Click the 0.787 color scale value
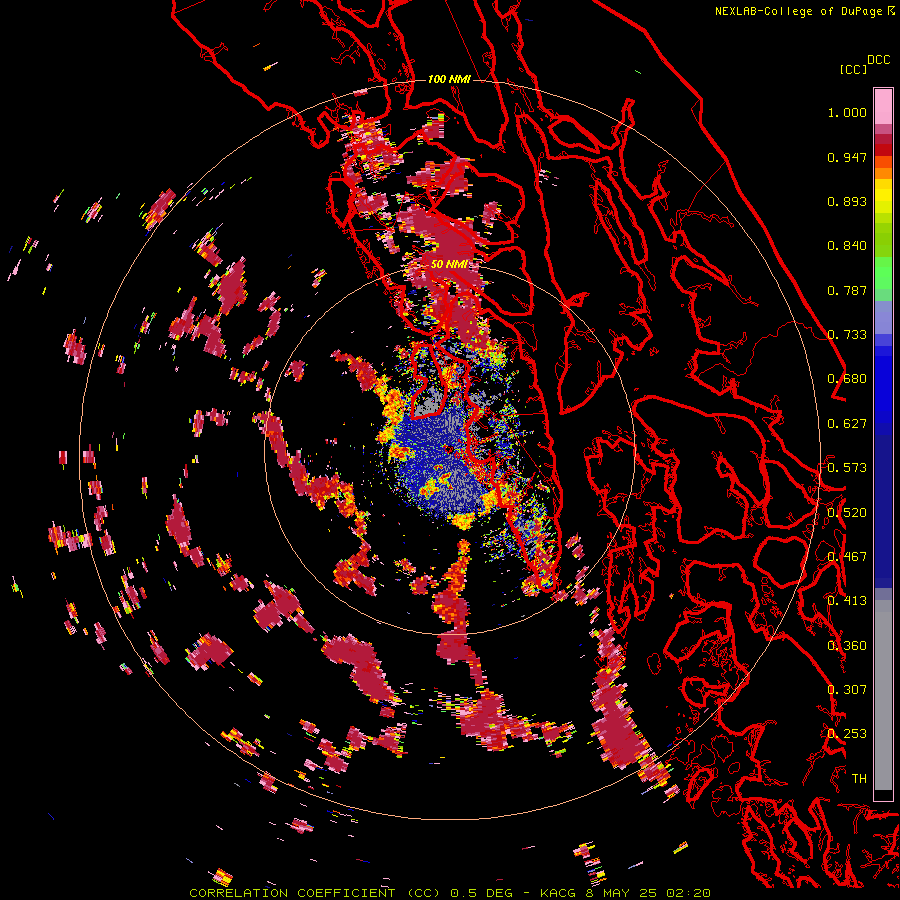900x900 pixels. click(x=847, y=290)
